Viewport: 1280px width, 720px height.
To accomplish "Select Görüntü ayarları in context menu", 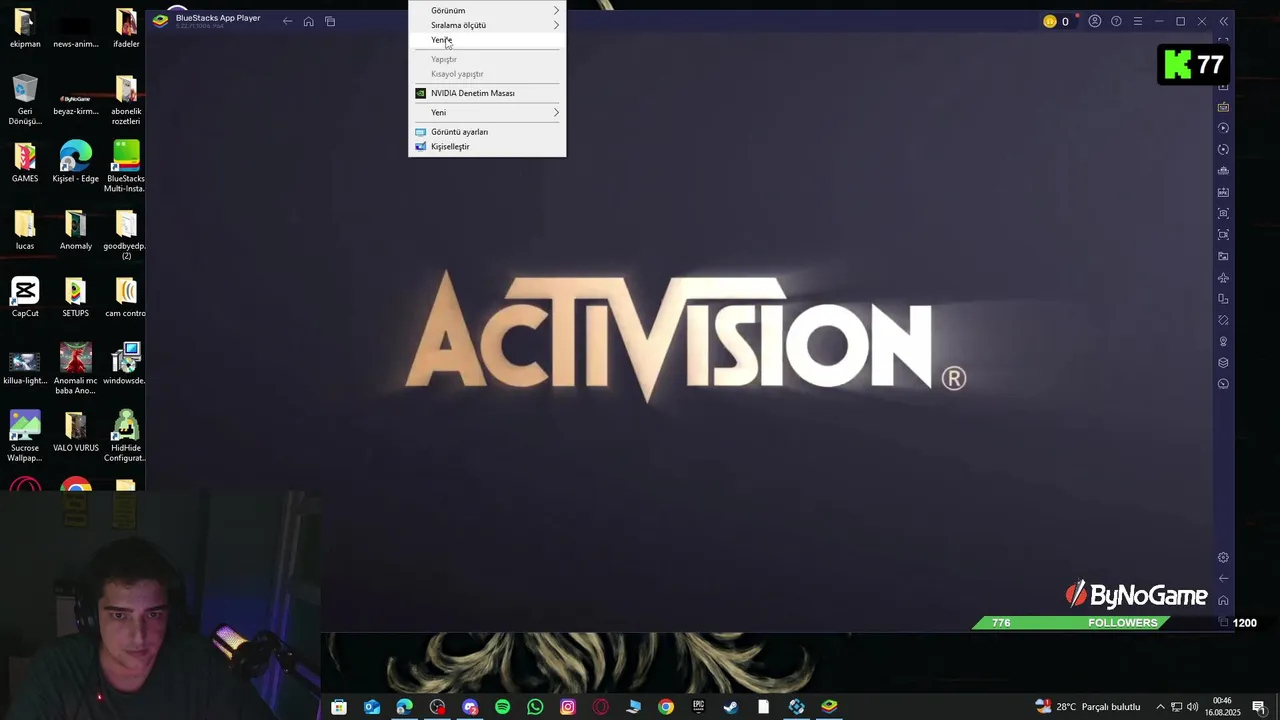I will point(487,132).
